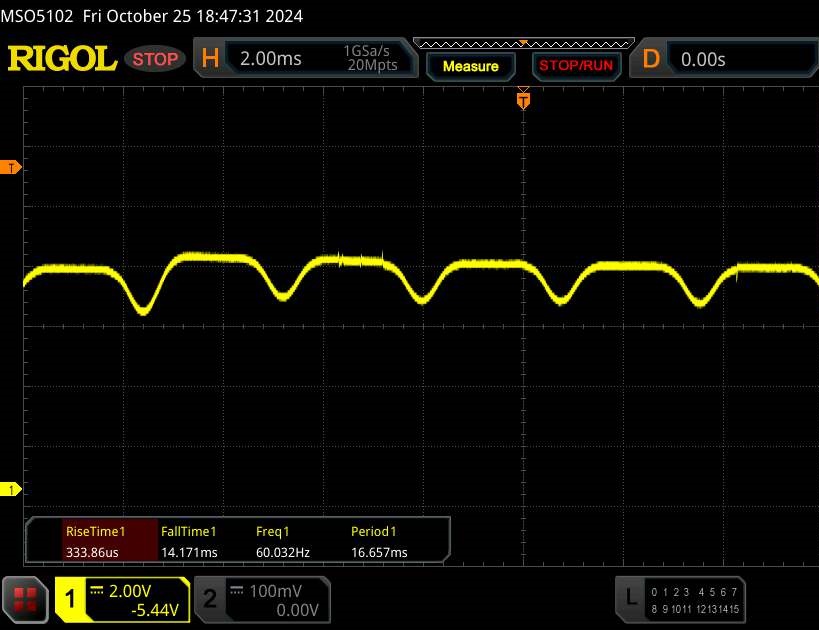The image size is (819, 630).
Task: Click the 1GSa/s sample rate readout
Action: (x=366, y=51)
